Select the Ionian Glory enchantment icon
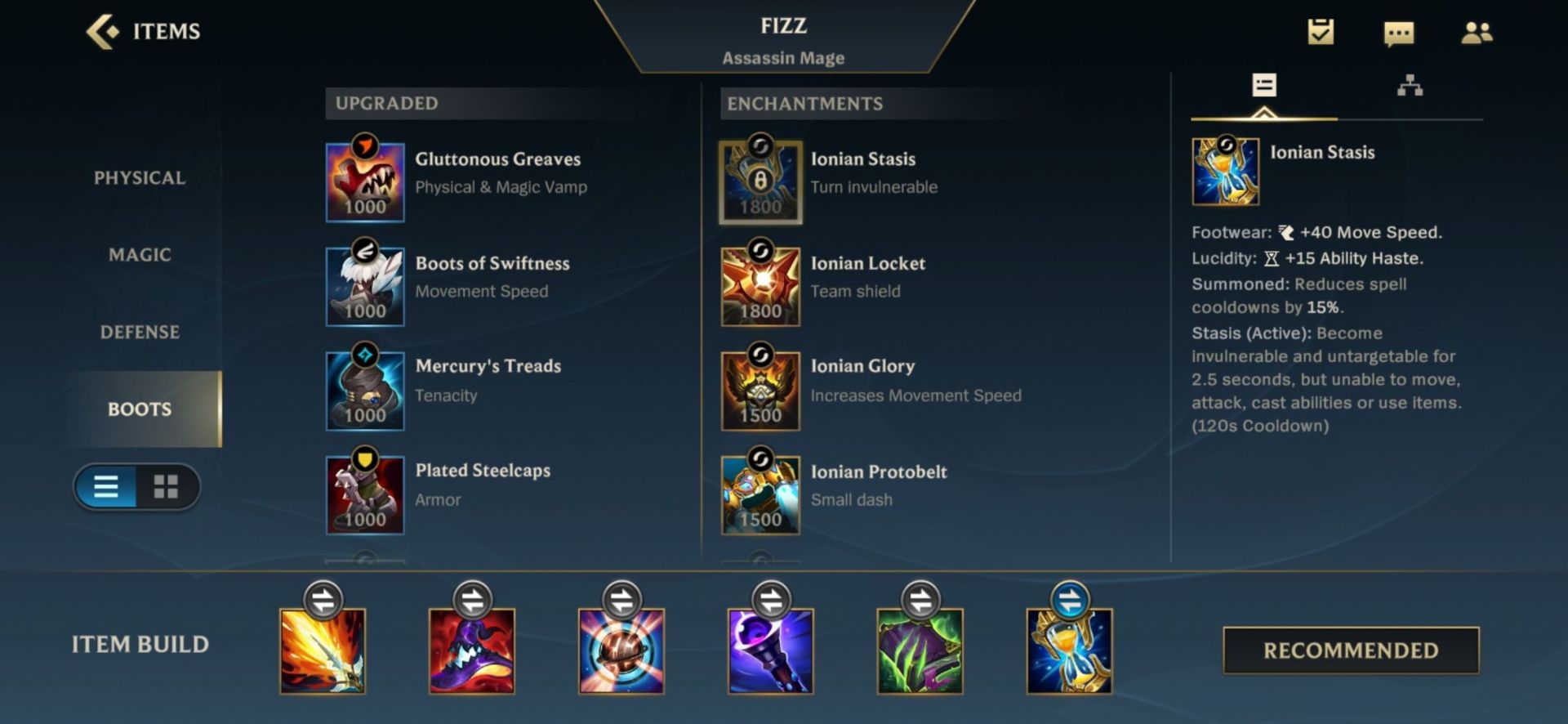The image size is (1568, 724). 760,390
